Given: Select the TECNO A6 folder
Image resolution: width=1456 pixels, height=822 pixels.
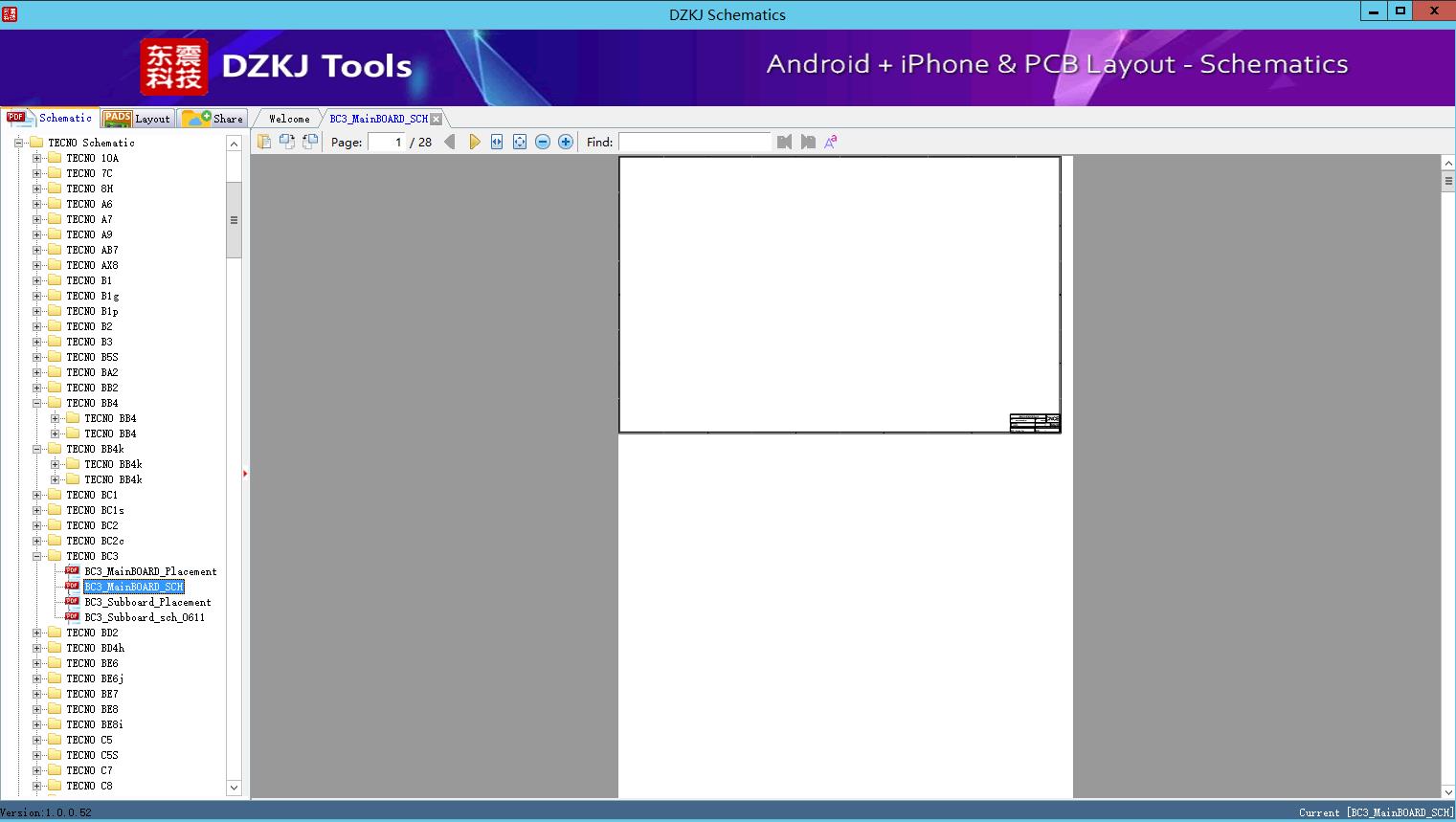Looking at the screenshot, I should (89, 204).
